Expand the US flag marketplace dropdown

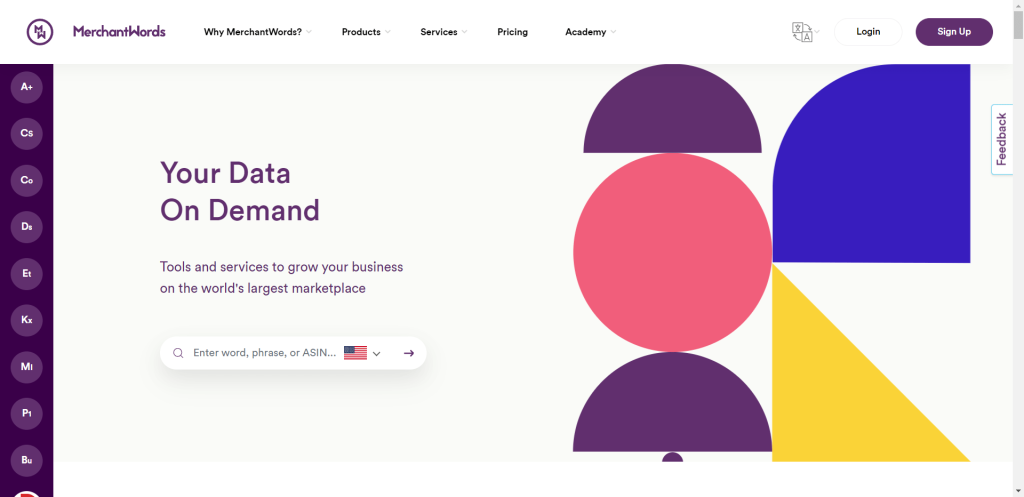(362, 353)
